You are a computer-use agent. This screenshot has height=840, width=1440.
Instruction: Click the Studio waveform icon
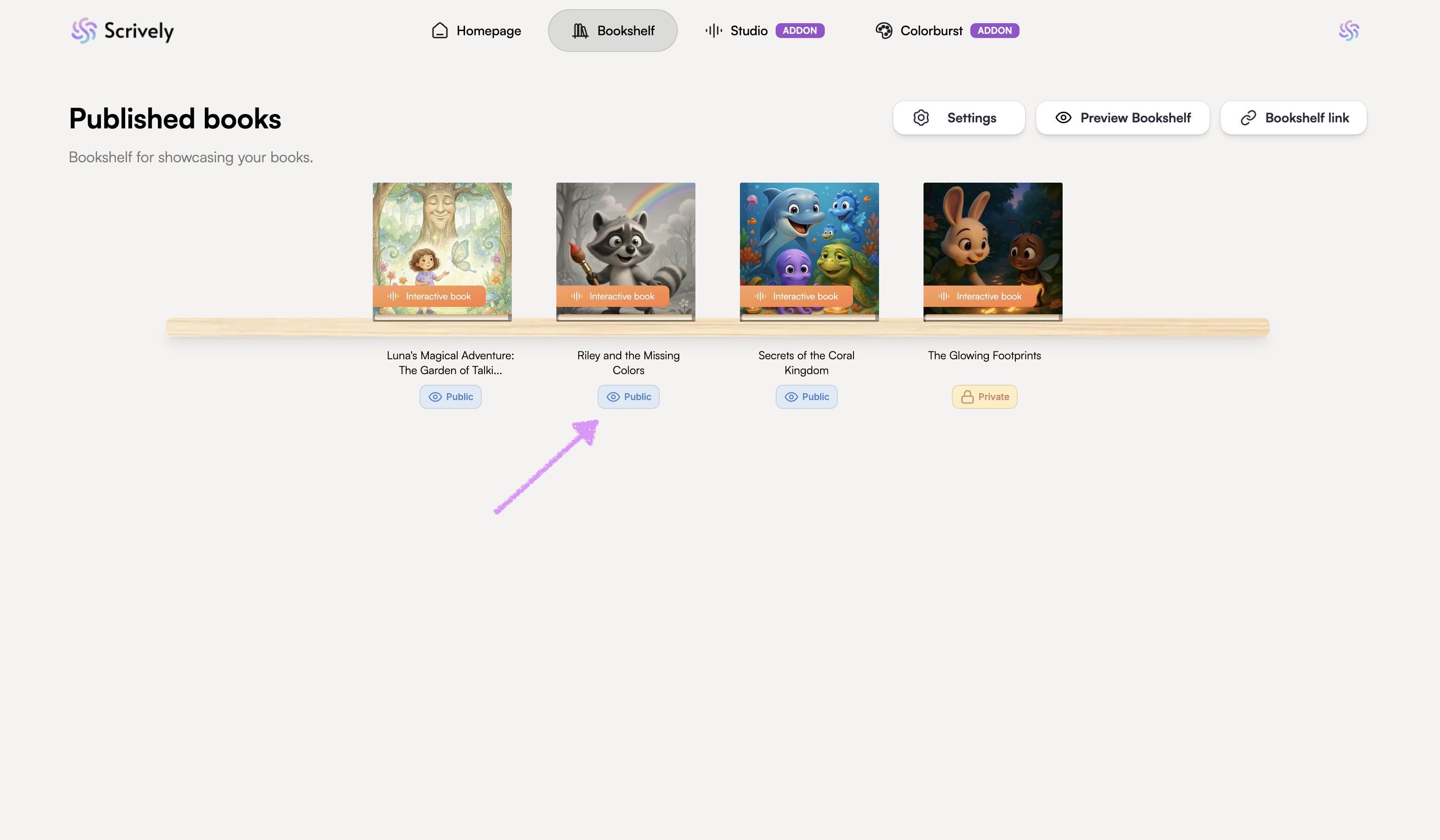pyautogui.click(x=714, y=31)
